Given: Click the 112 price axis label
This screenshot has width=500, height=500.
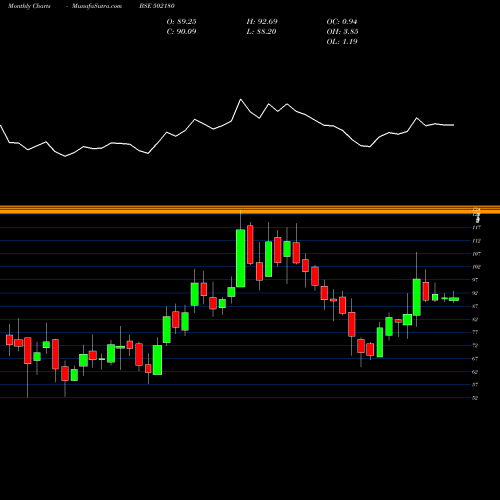Looking at the screenshot, I should click(x=476, y=241).
